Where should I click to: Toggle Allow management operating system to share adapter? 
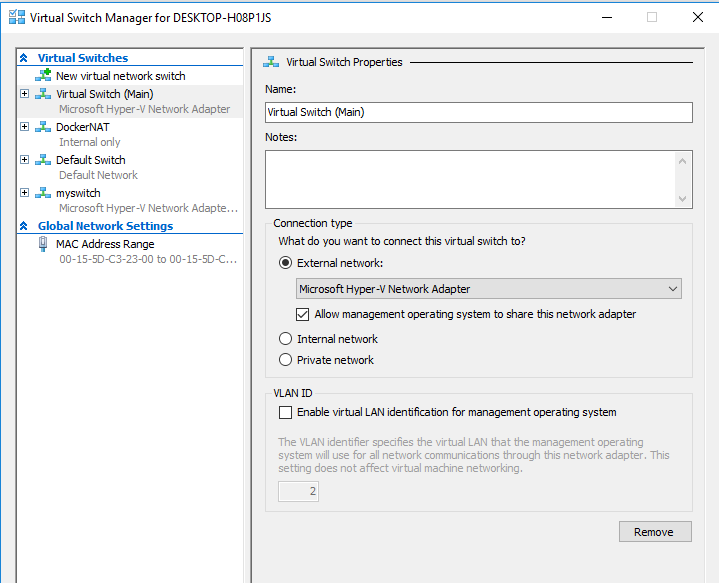(302, 314)
